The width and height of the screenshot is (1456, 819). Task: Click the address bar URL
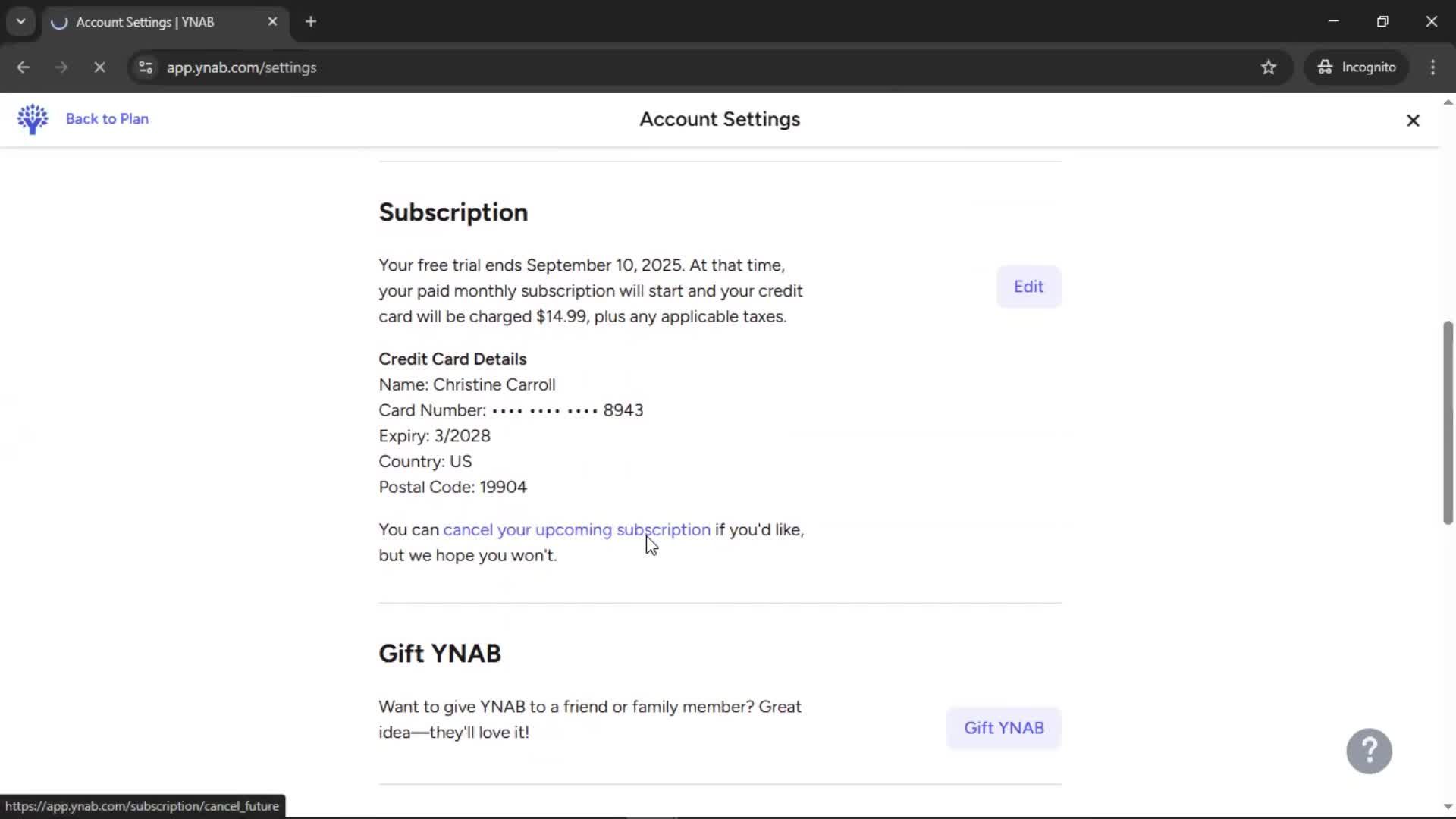[x=242, y=67]
